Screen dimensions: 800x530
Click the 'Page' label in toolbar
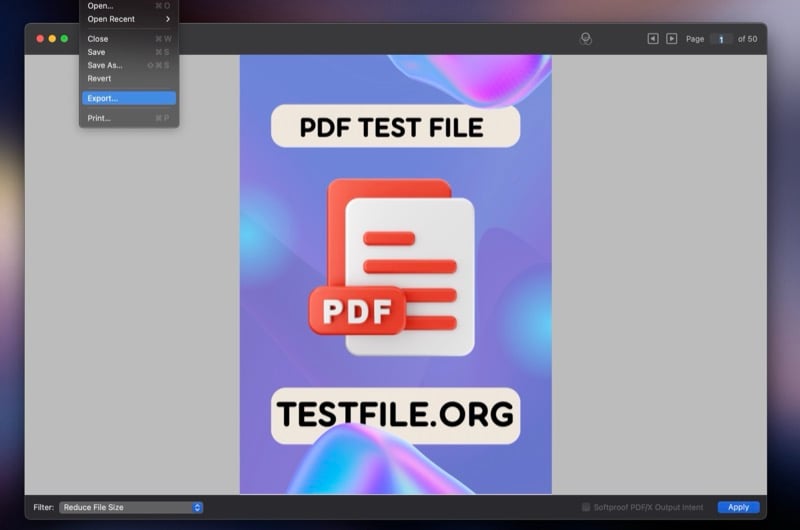tap(695, 39)
